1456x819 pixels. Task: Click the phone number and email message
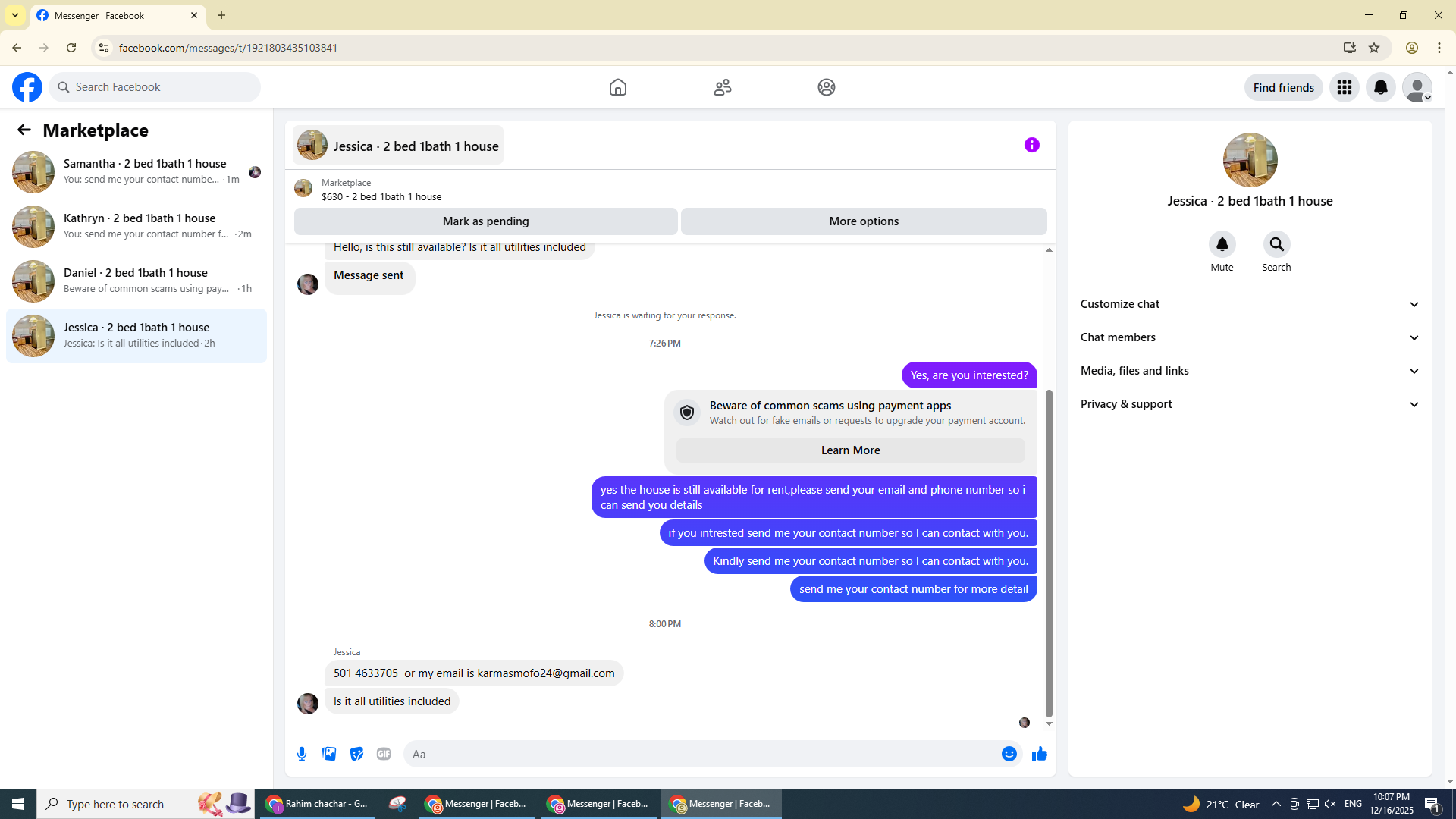click(474, 673)
